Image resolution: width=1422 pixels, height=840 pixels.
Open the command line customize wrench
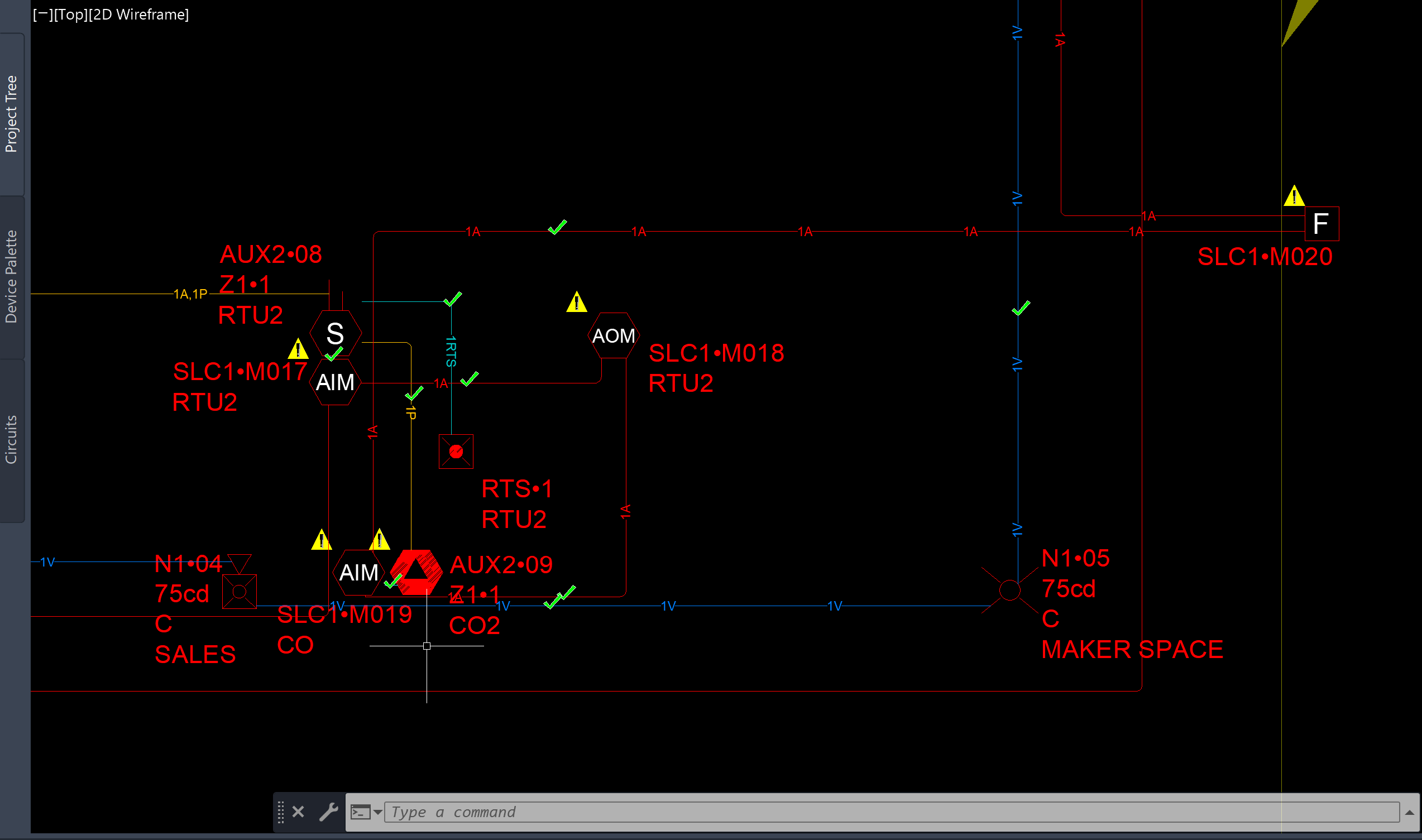point(328,812)
